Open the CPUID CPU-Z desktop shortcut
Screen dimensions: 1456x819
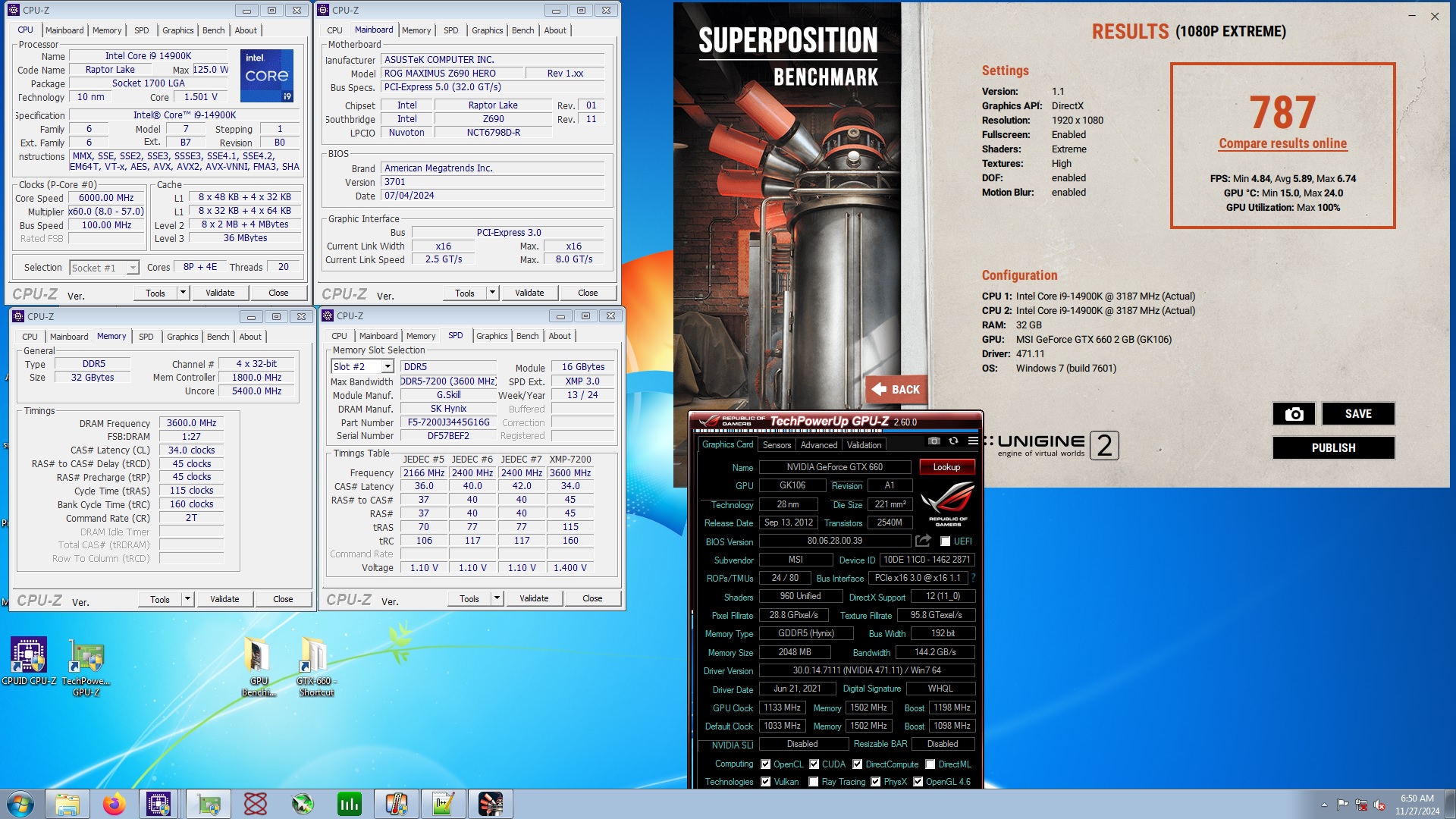pos(29,662)
